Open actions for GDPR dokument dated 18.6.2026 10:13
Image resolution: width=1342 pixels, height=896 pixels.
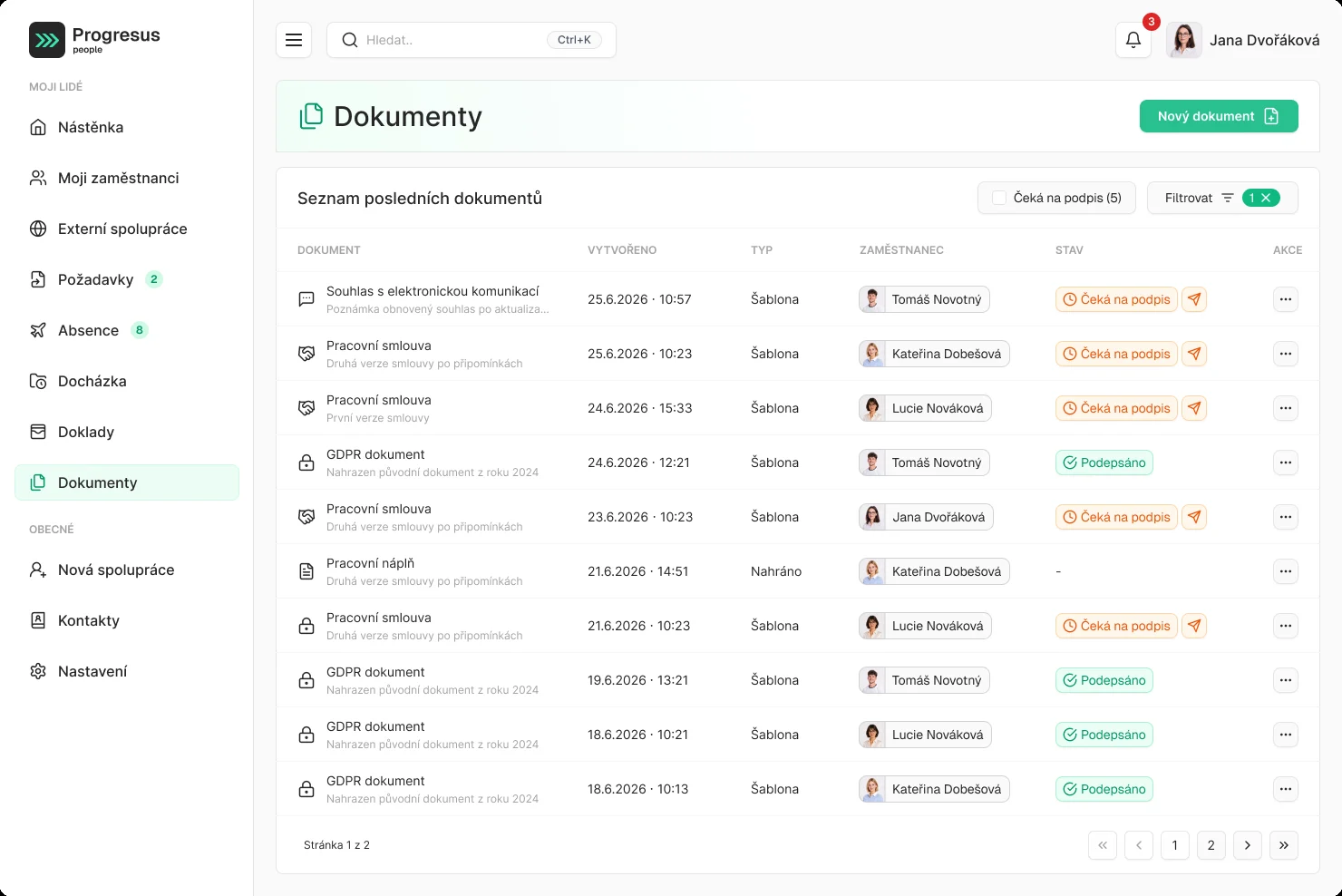coord(1286,789)
